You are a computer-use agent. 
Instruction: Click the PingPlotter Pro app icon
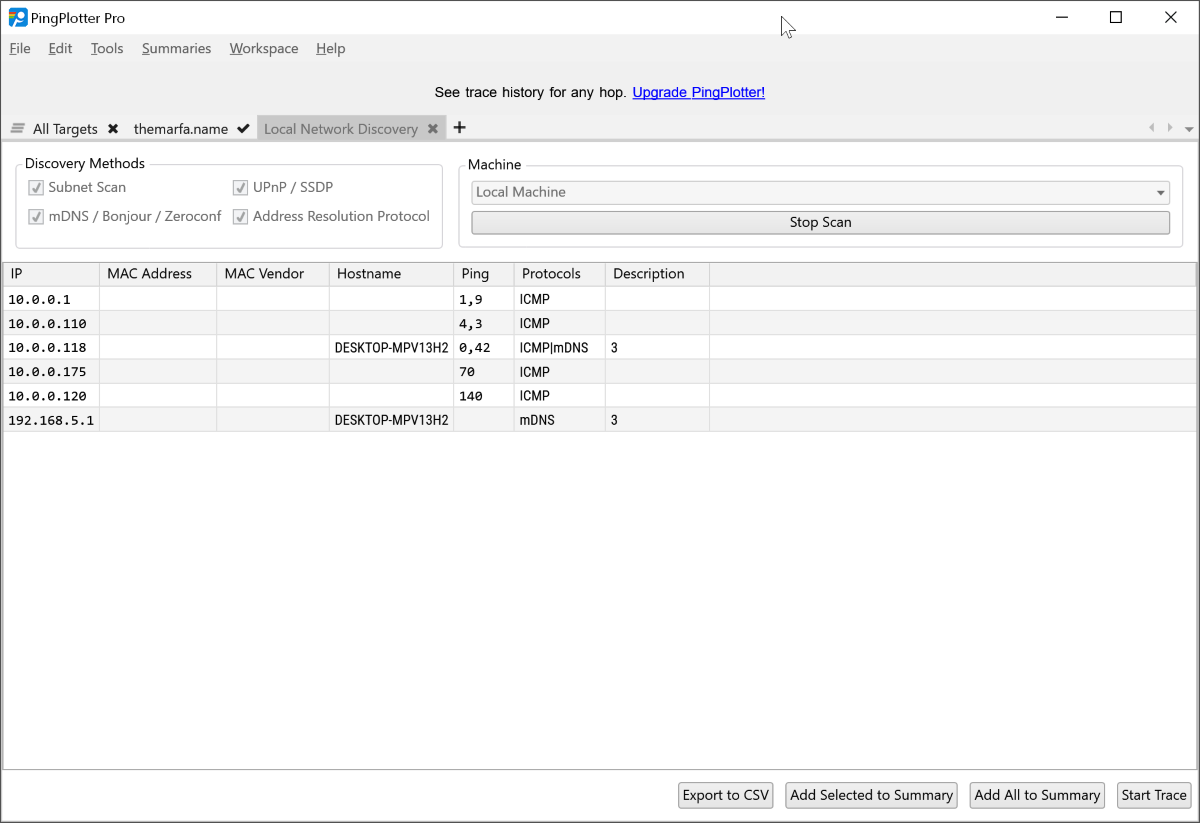tap(17, 18)
